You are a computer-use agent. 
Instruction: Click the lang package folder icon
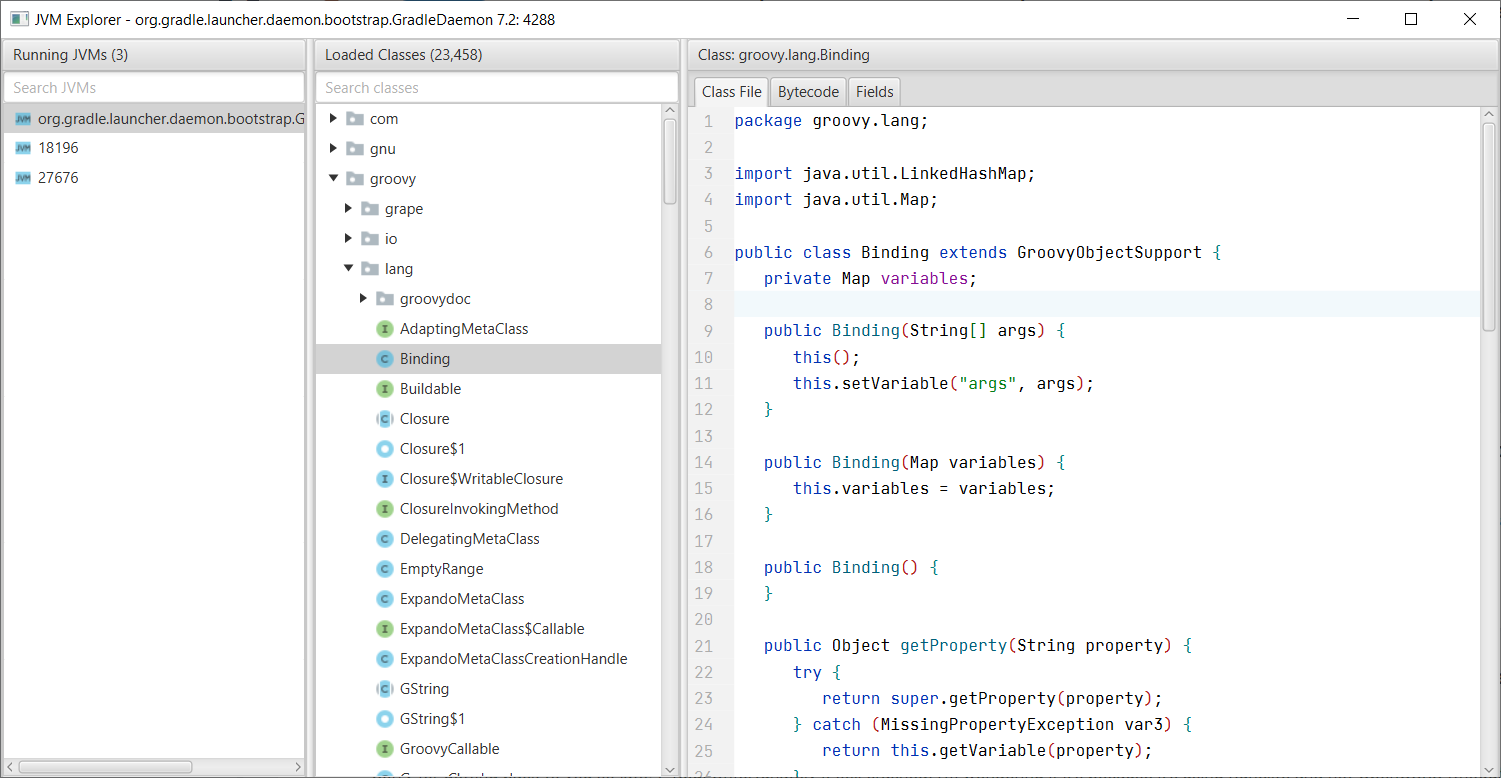(369, 269)
